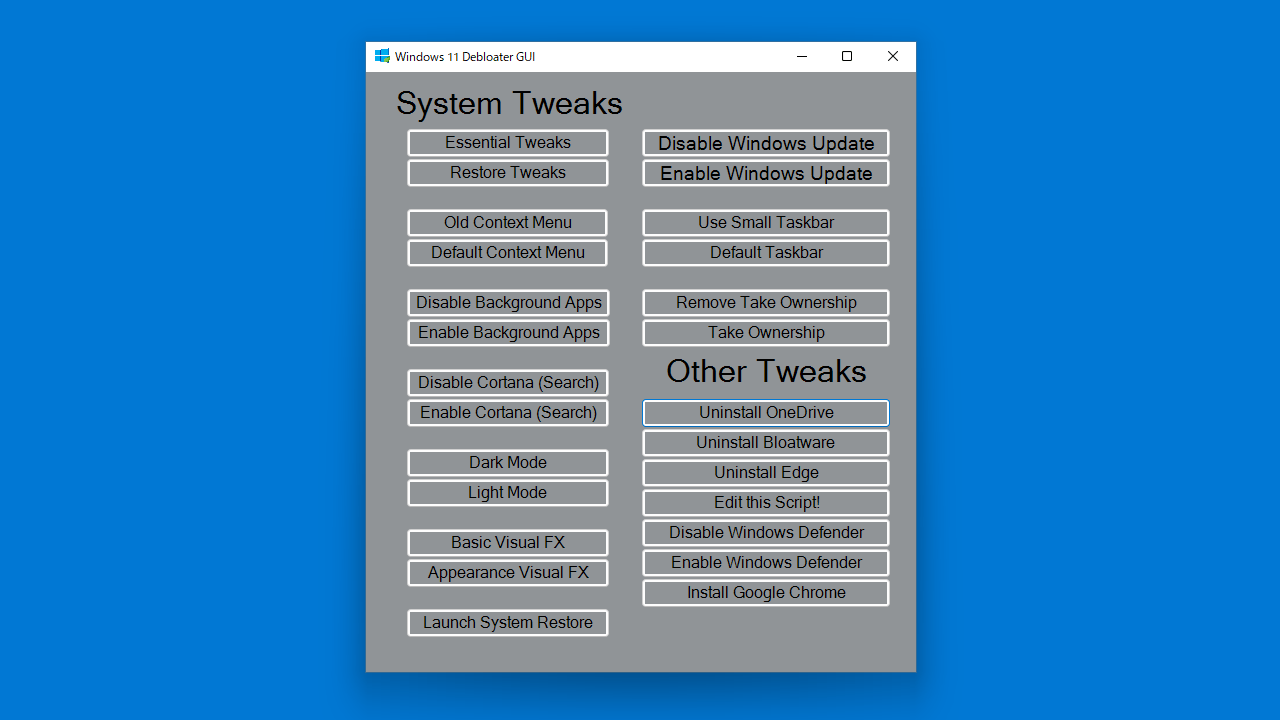Apply the Old Context Menu
This screenshot has width=1280, height=720.
508,223
